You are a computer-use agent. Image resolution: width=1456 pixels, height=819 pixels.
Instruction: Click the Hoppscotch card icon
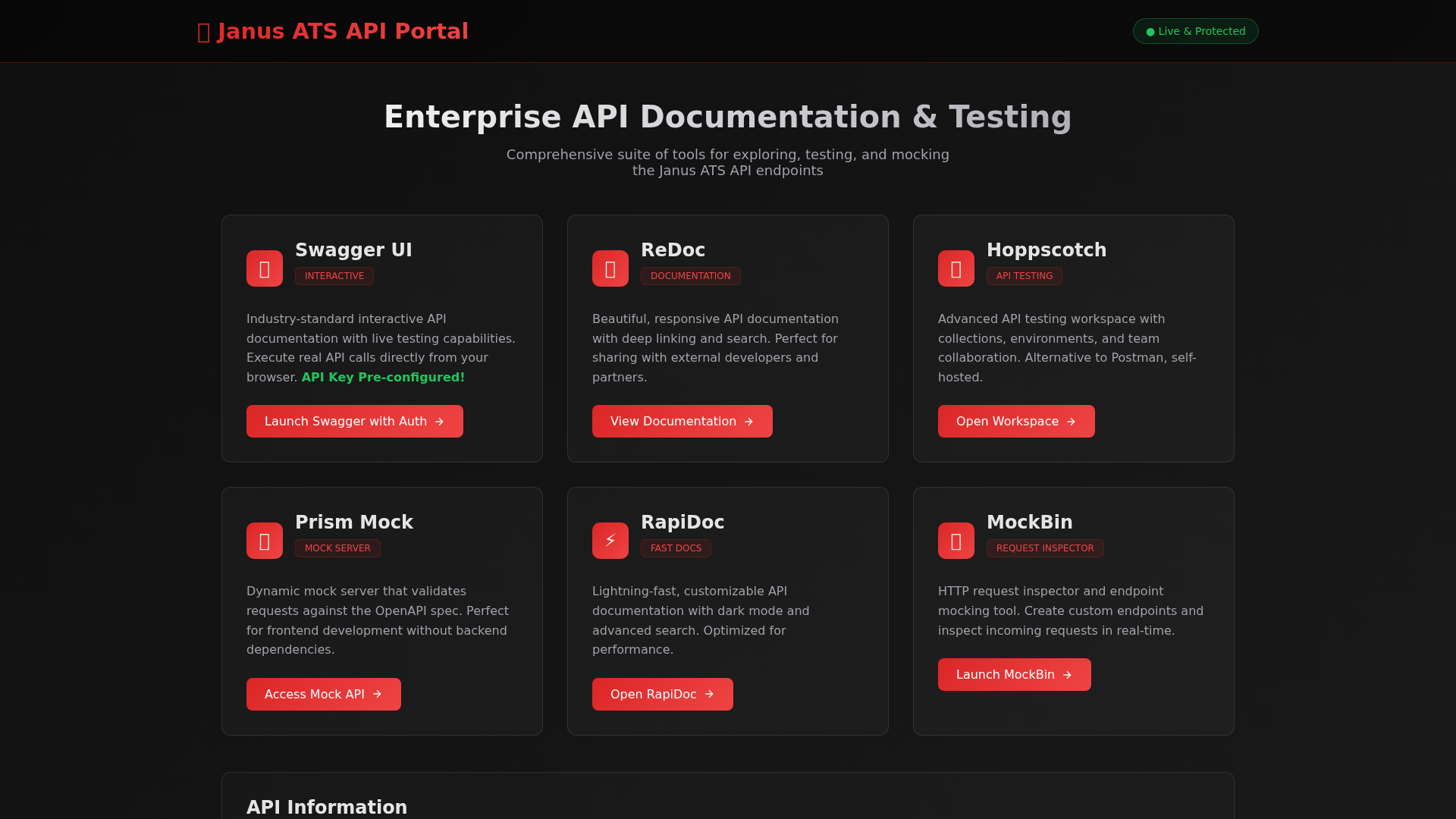coord(956,268)
